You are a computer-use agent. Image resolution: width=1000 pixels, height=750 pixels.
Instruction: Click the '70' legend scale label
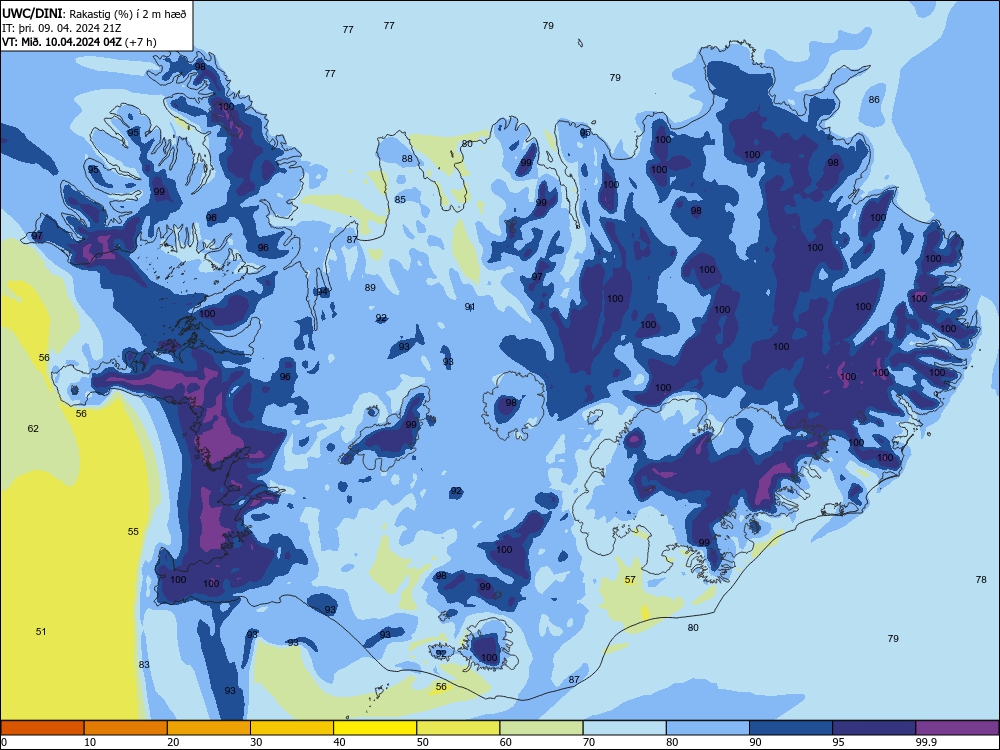pyautogui.click(x=589, y=742)
